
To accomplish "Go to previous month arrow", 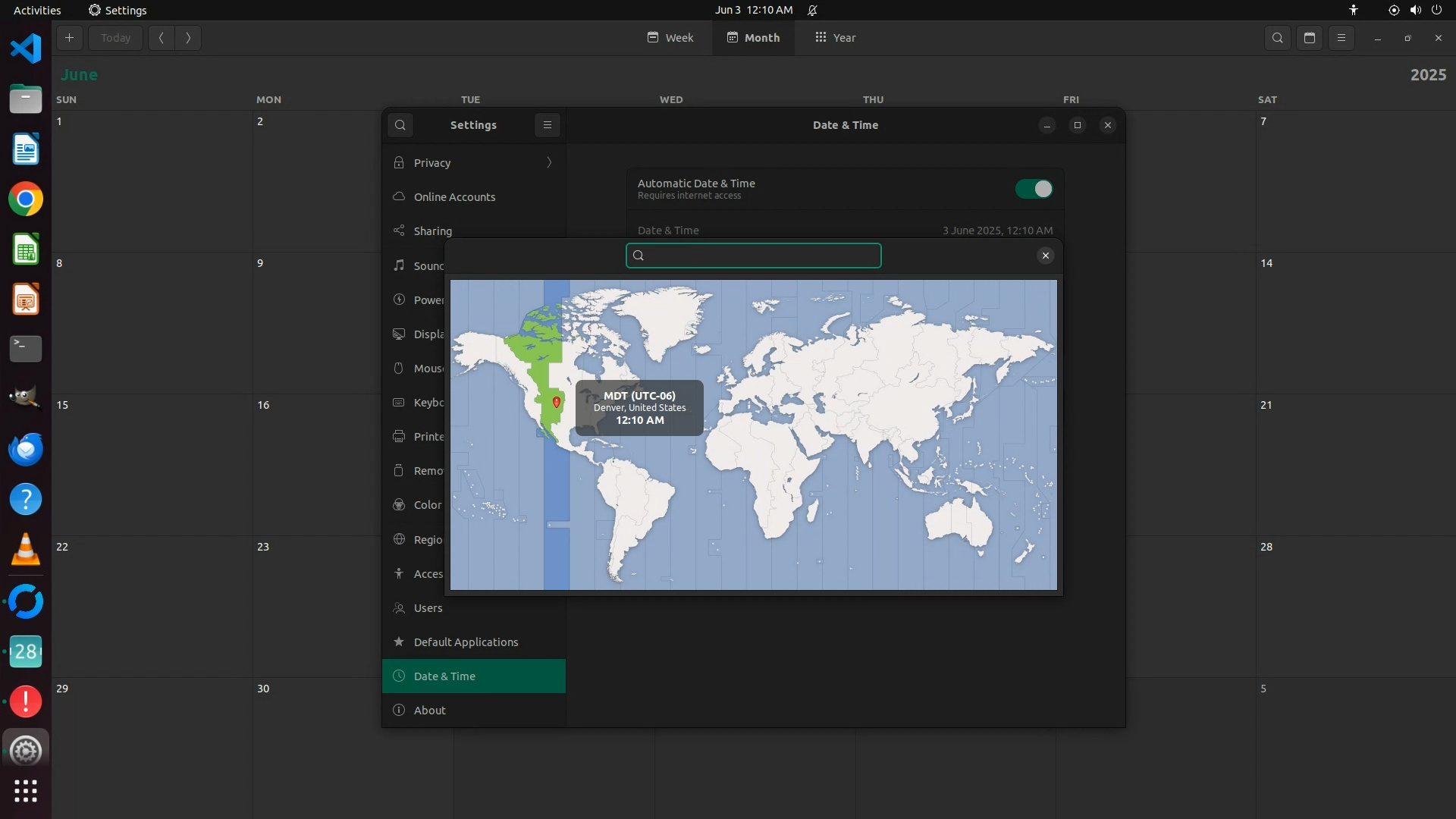I will pyautogui.click(x=161, y=38).
